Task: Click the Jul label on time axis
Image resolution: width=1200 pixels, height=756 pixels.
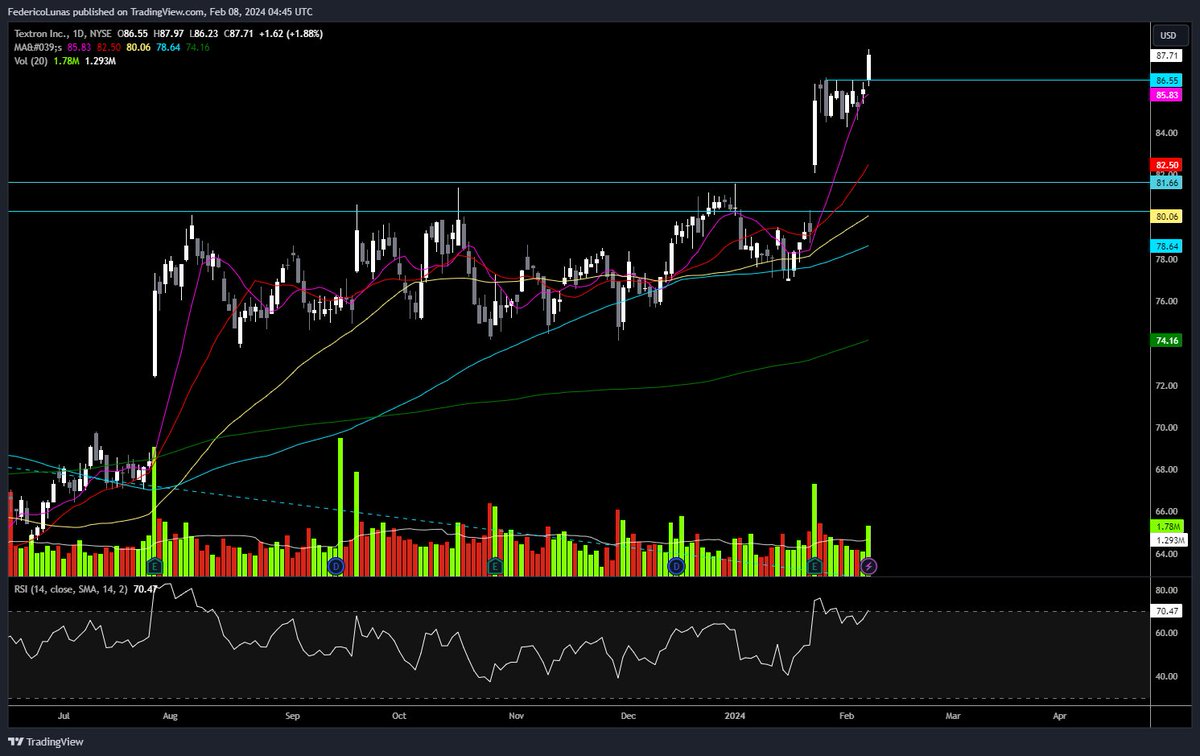Action: tap(65, 716)
